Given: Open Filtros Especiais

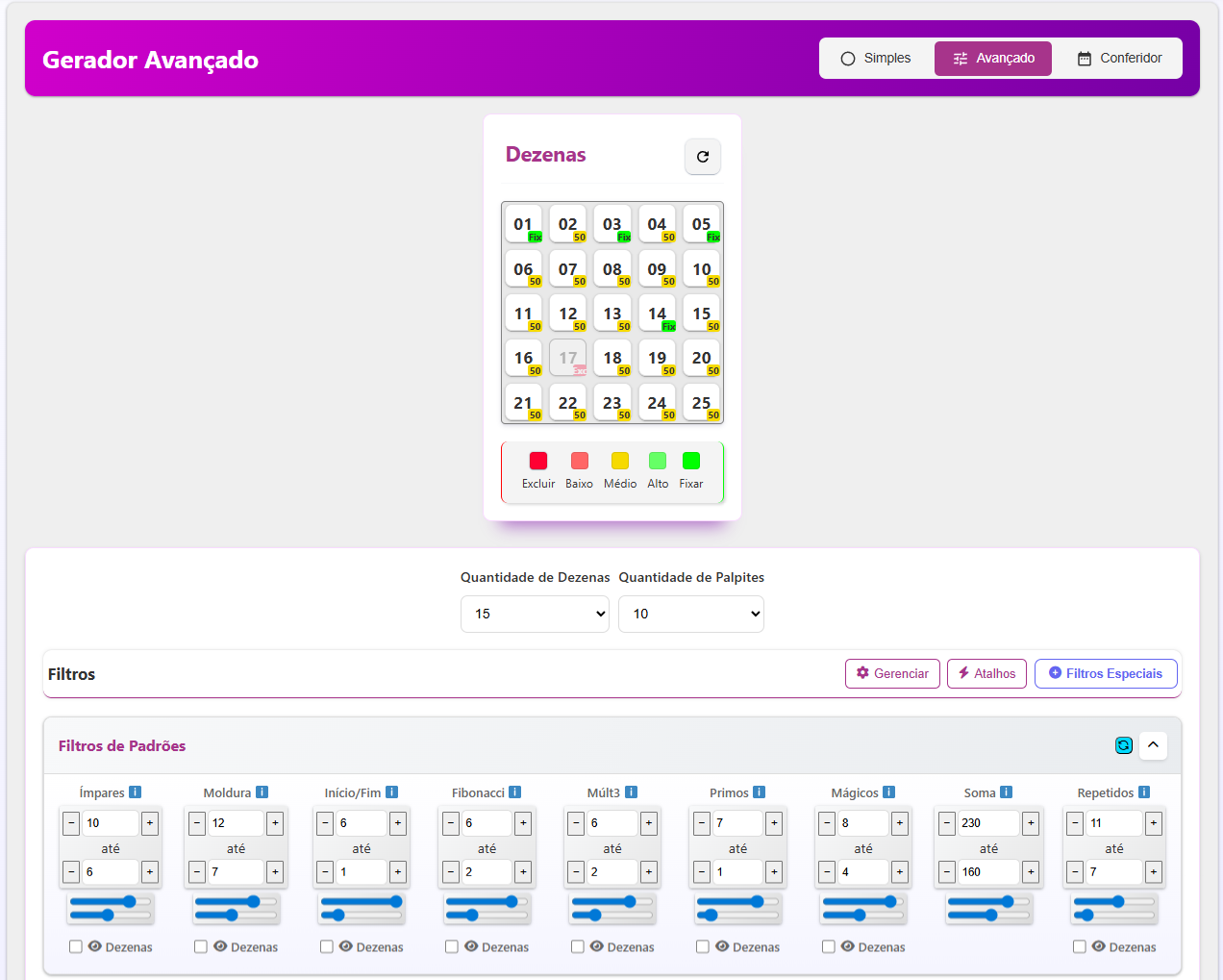Looking at the screenshot, I should coord(1106,673).
